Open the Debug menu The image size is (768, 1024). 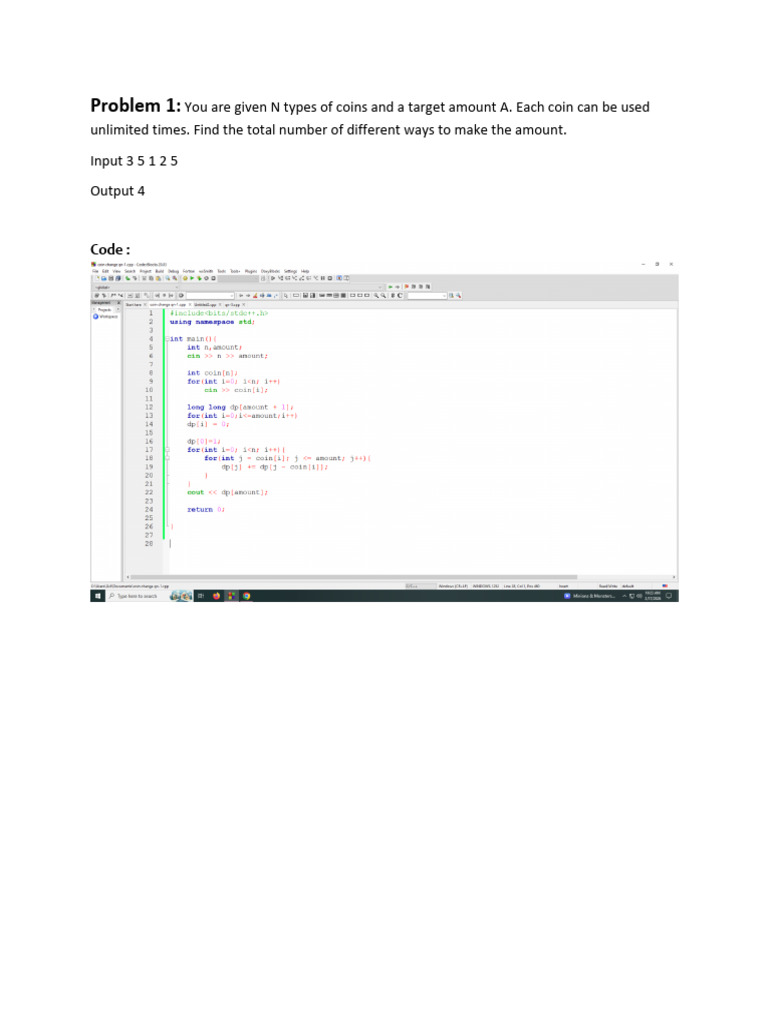(173, 271)
